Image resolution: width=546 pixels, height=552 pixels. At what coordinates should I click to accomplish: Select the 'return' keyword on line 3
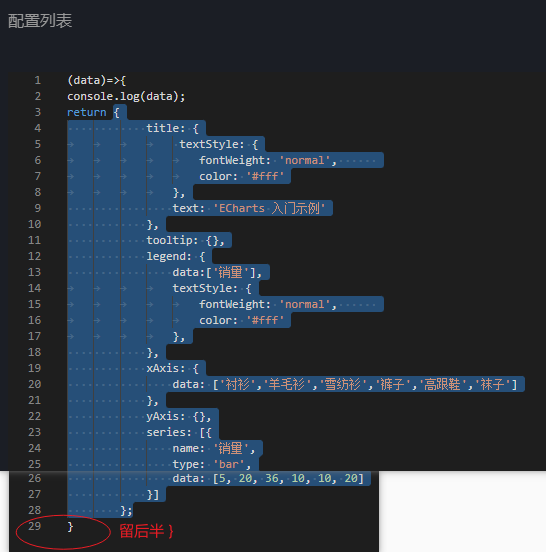(87, 112)
